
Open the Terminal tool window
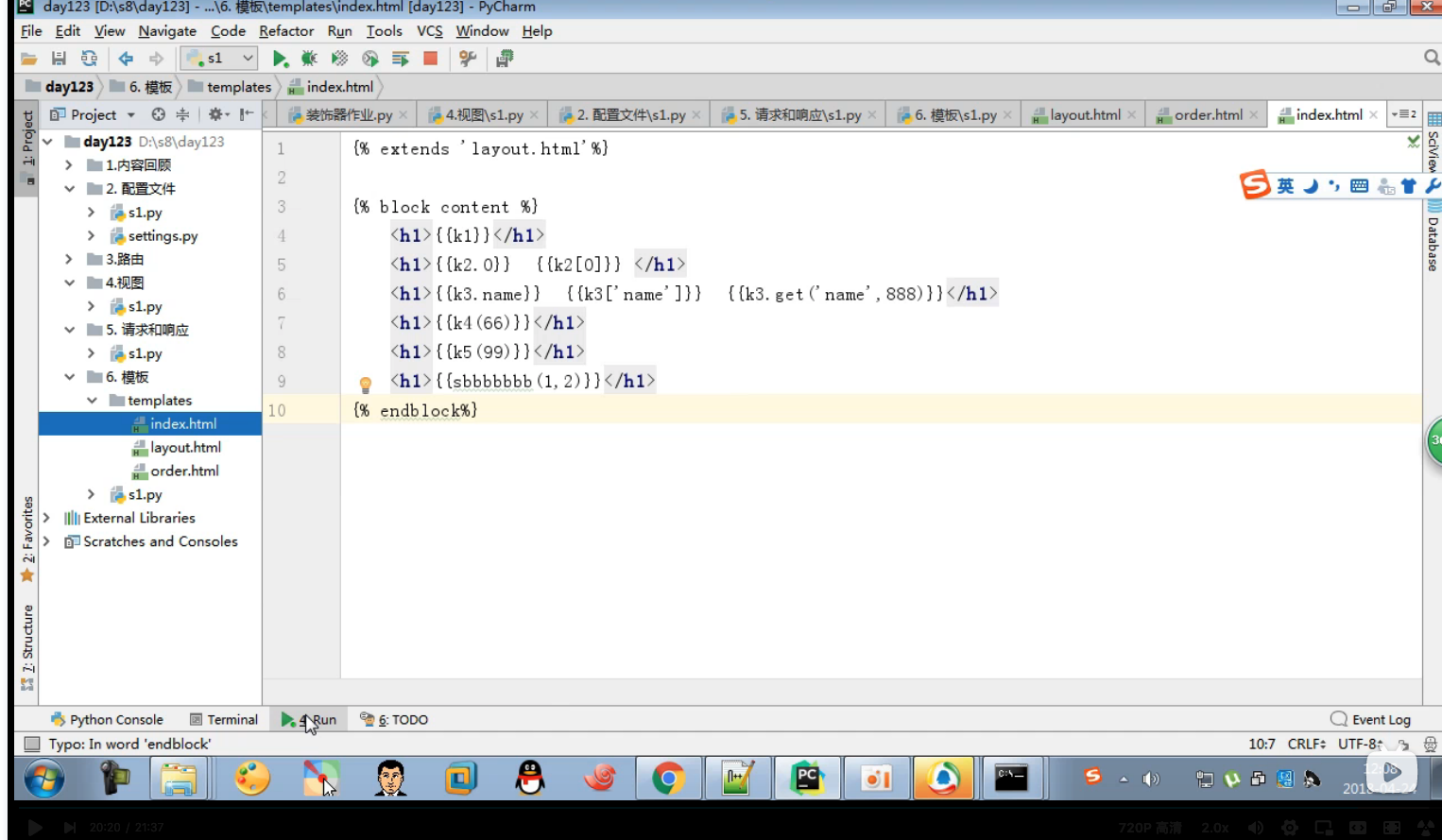point(224,719)
